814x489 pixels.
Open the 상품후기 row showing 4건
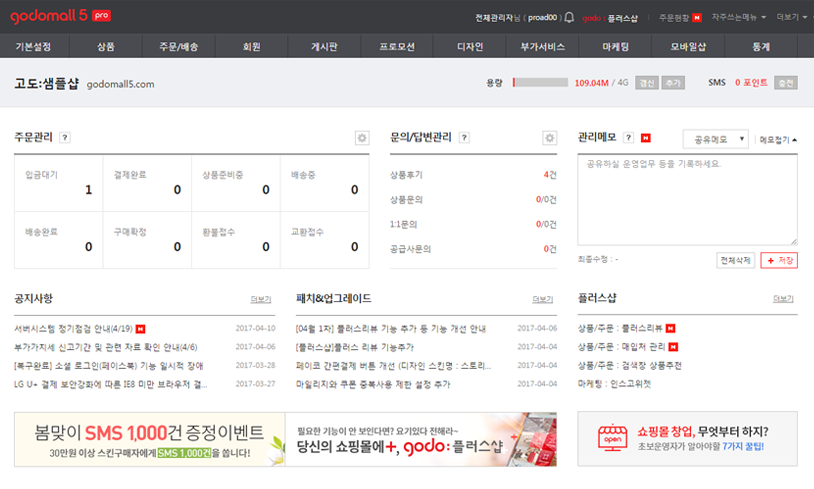pos(473,175)
